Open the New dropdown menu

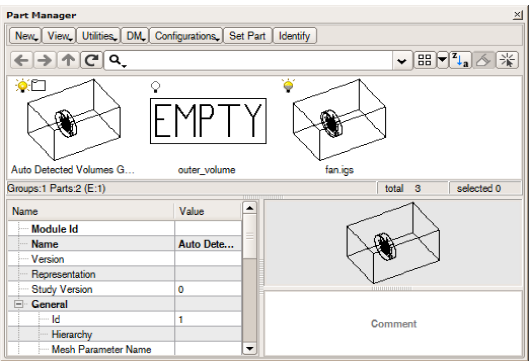point(25,36)
